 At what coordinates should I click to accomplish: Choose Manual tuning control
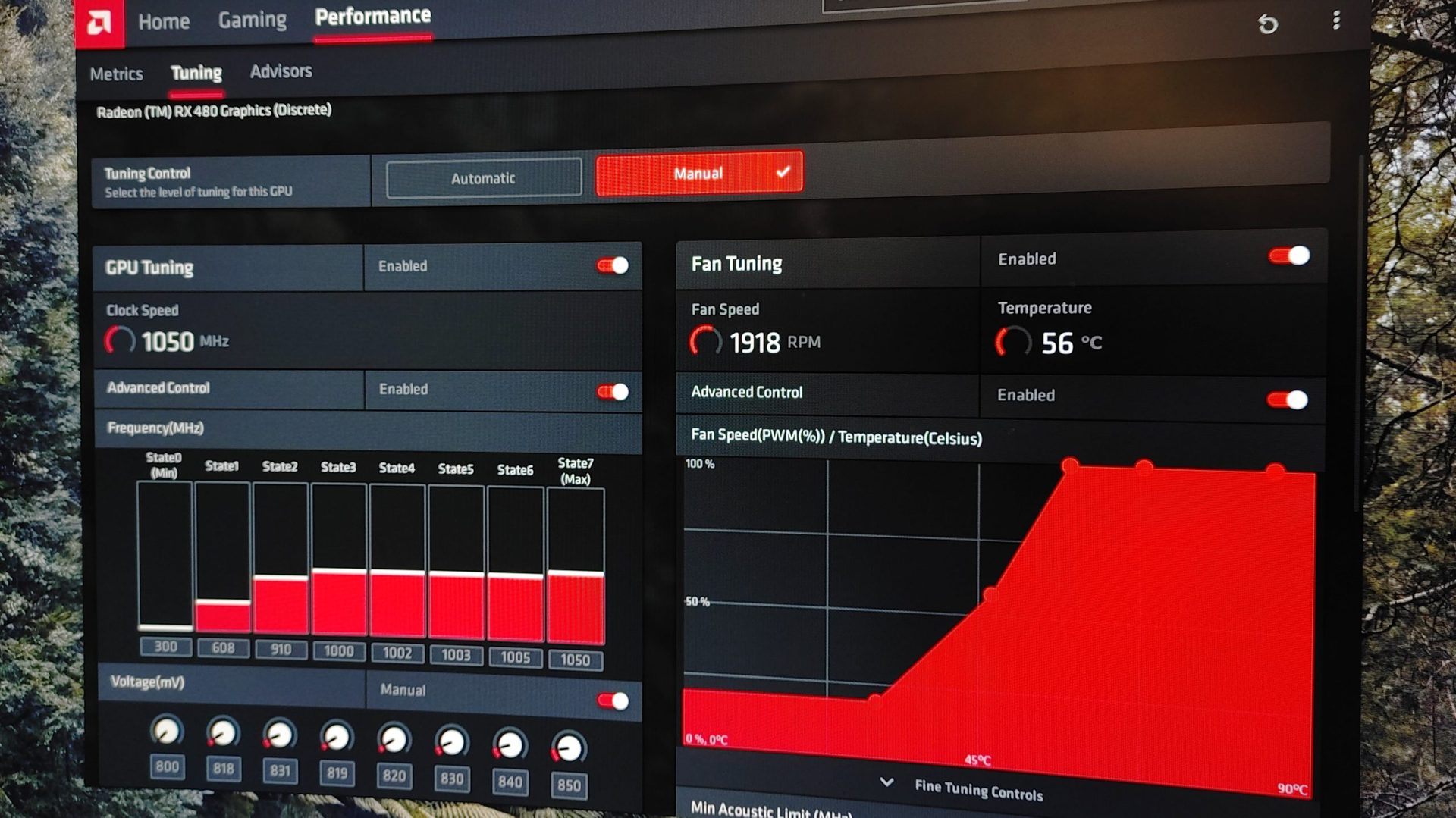(x=699, y=173)
